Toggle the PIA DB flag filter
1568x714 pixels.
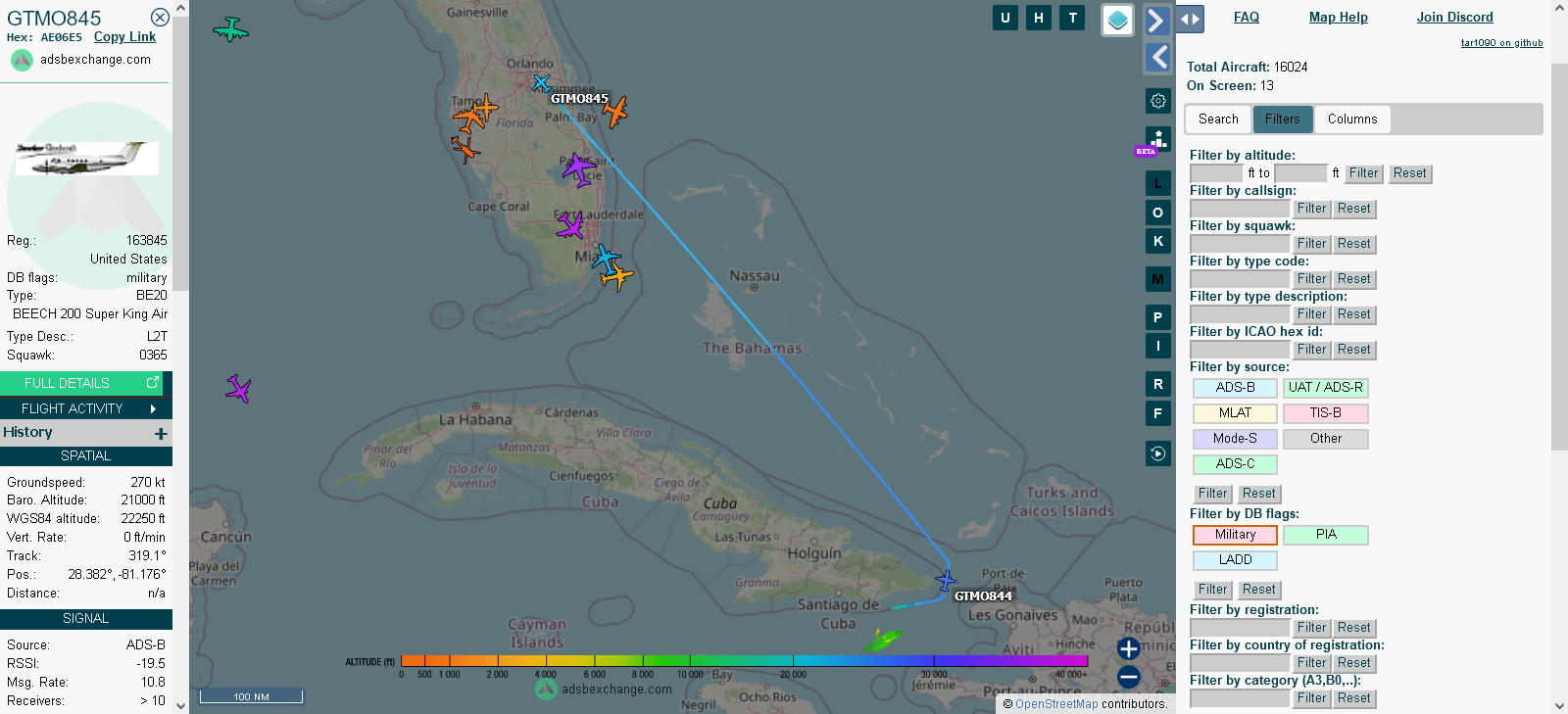coord(1325,535)
